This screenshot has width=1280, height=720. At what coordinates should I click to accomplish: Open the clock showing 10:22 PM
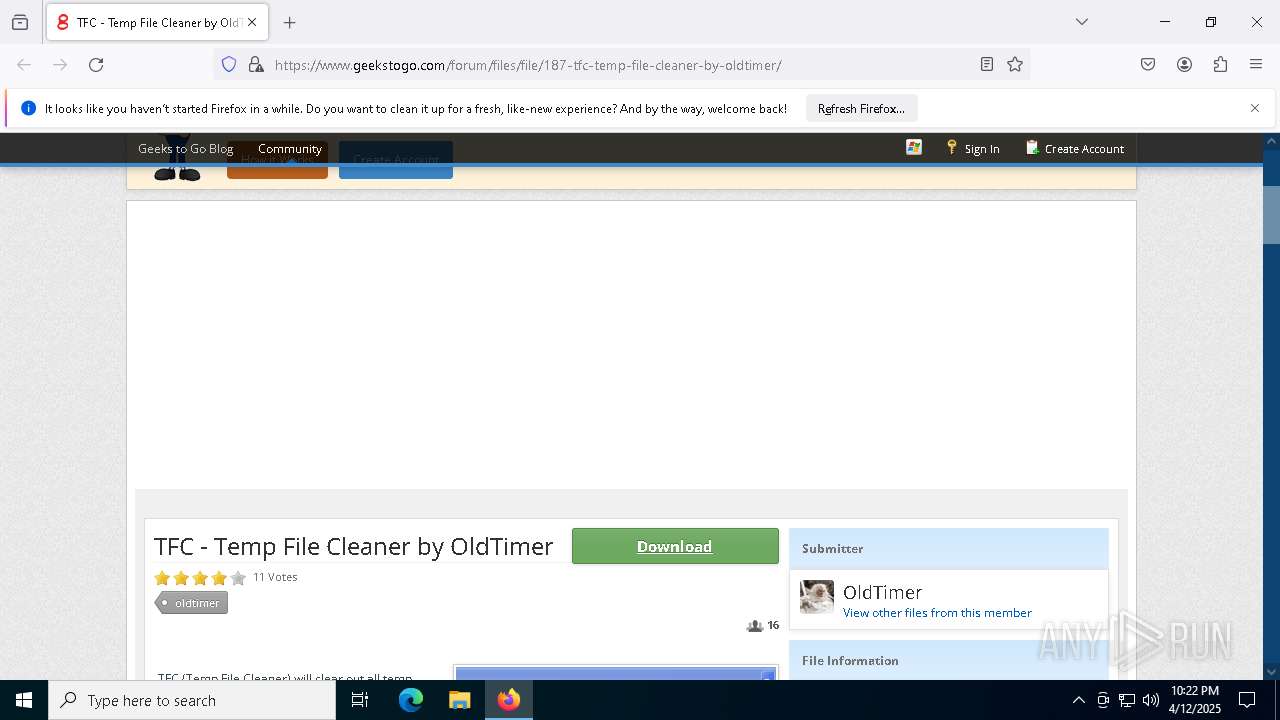(1195, 700)
